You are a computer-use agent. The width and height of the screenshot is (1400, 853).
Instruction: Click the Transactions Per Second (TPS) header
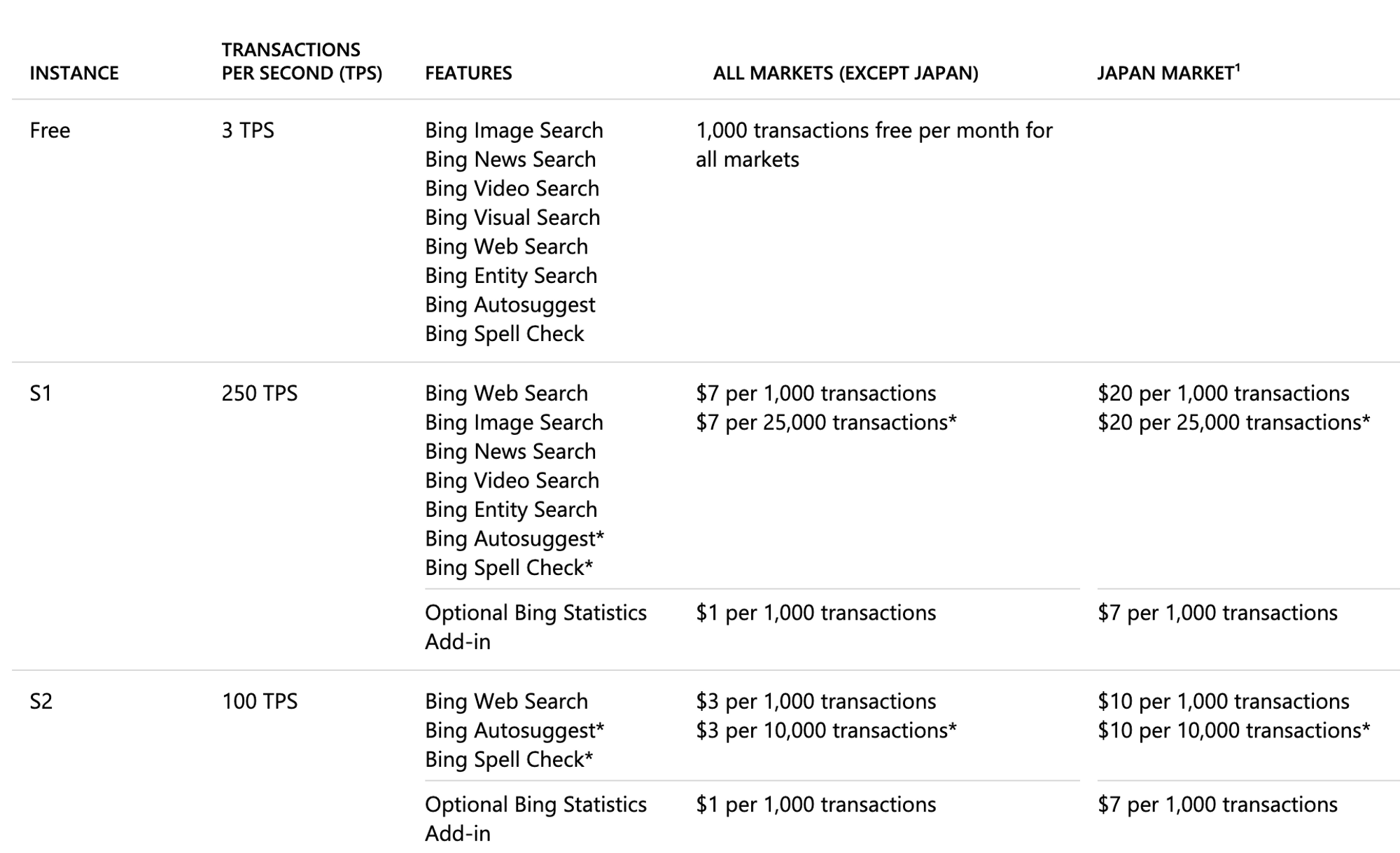(x=302, y=62)
